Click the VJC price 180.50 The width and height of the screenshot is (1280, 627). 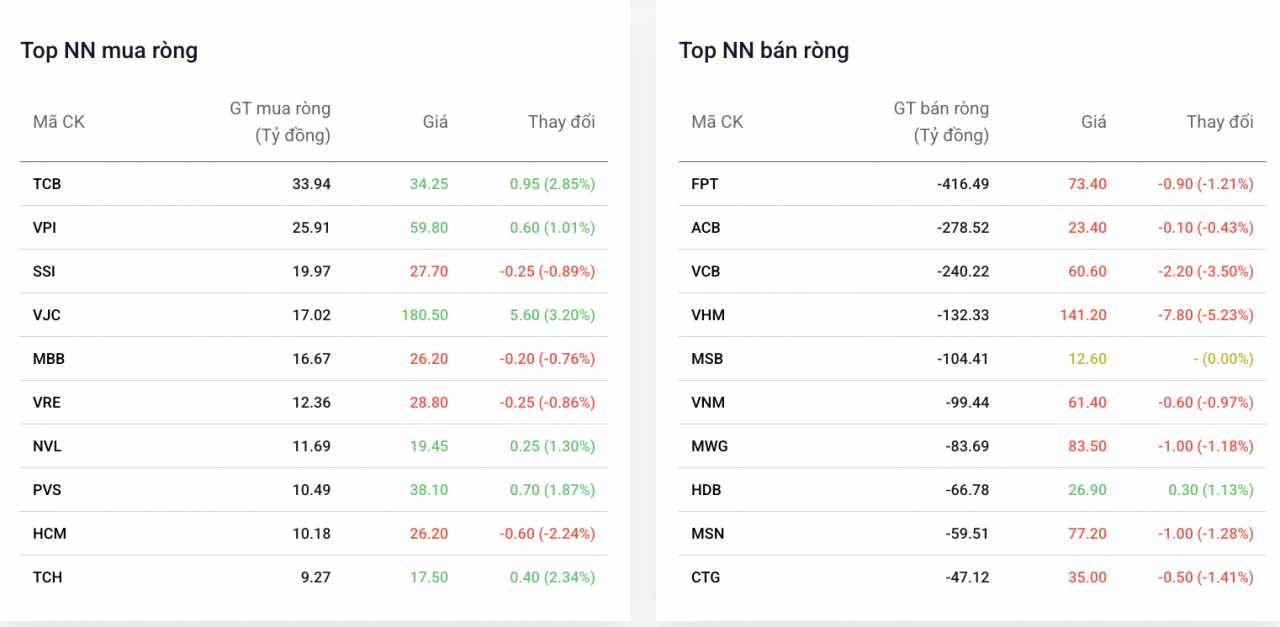click(424, 315)
